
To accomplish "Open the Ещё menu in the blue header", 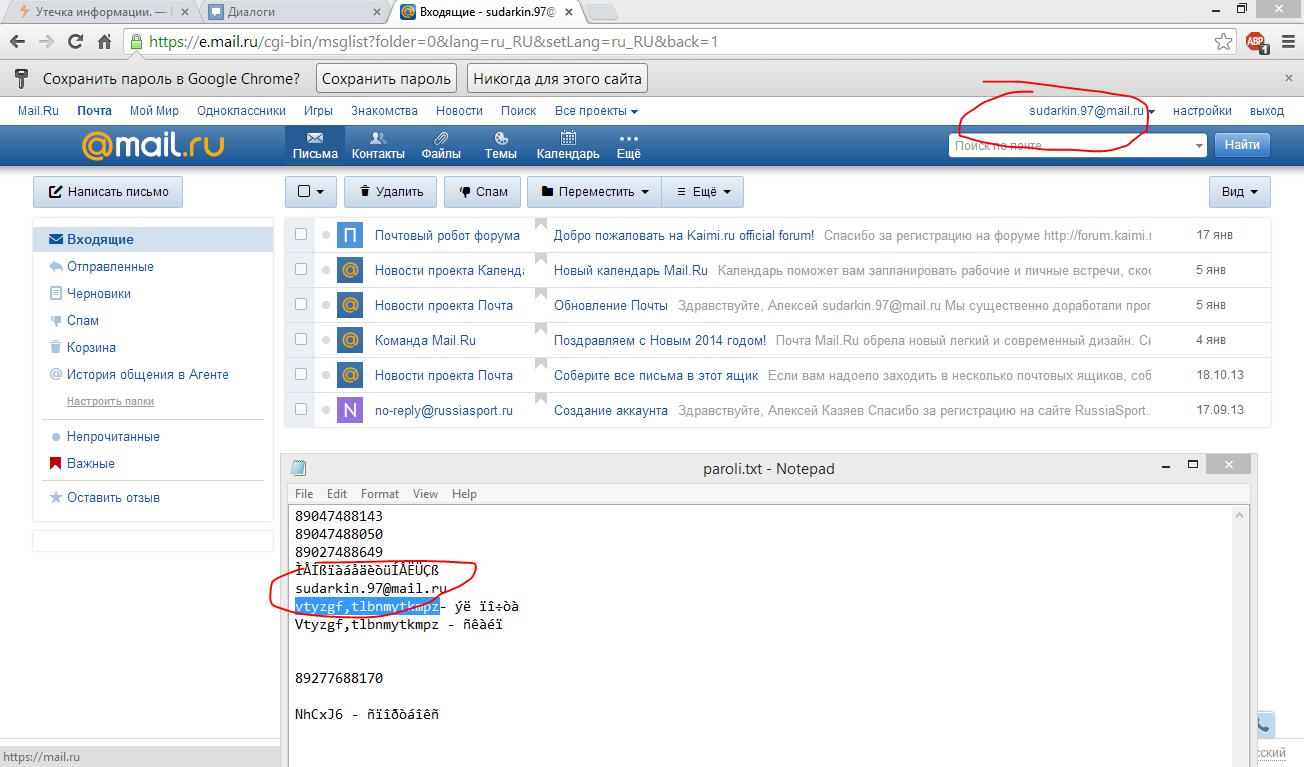I will tap(628, 146).
